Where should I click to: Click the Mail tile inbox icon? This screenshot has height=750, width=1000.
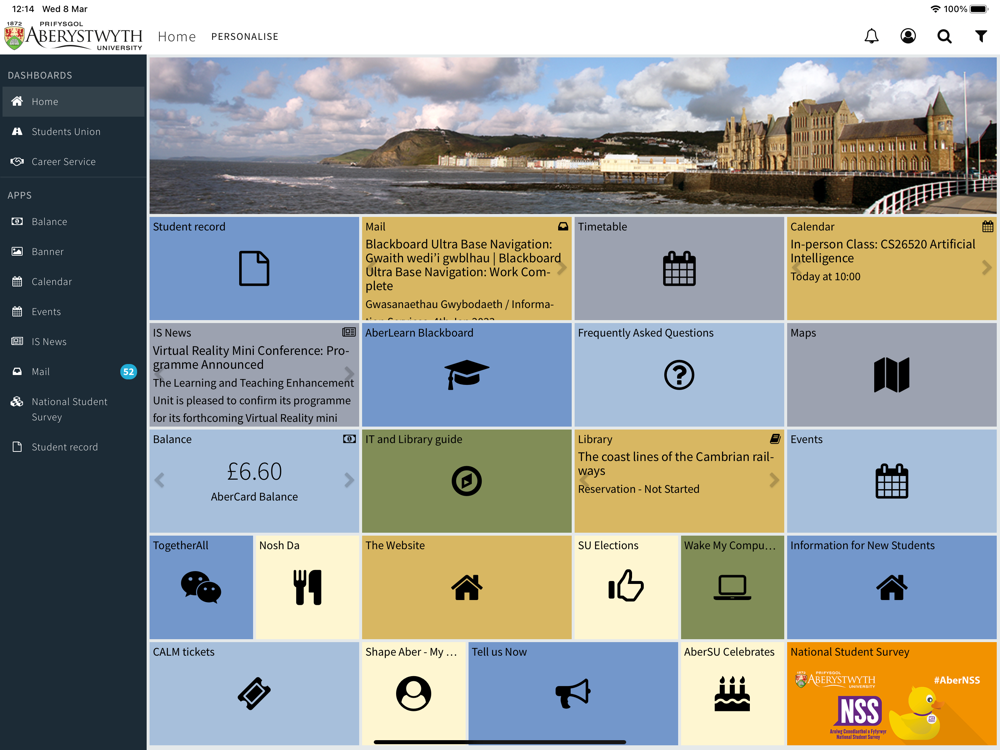pyautogui.click(x=563, y=226)
